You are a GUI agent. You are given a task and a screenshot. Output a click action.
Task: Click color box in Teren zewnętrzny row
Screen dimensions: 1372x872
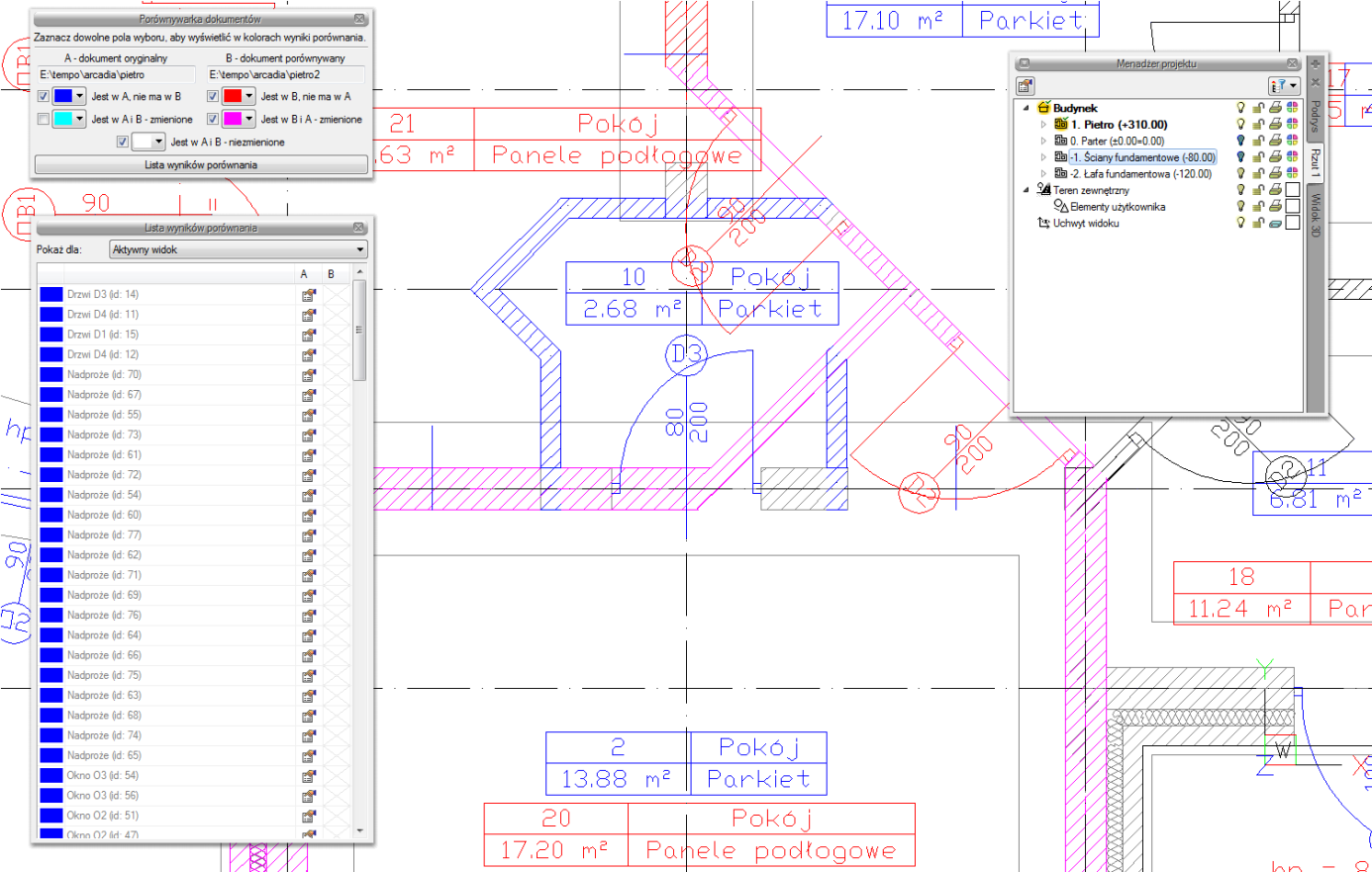[x=1292, y=190]
